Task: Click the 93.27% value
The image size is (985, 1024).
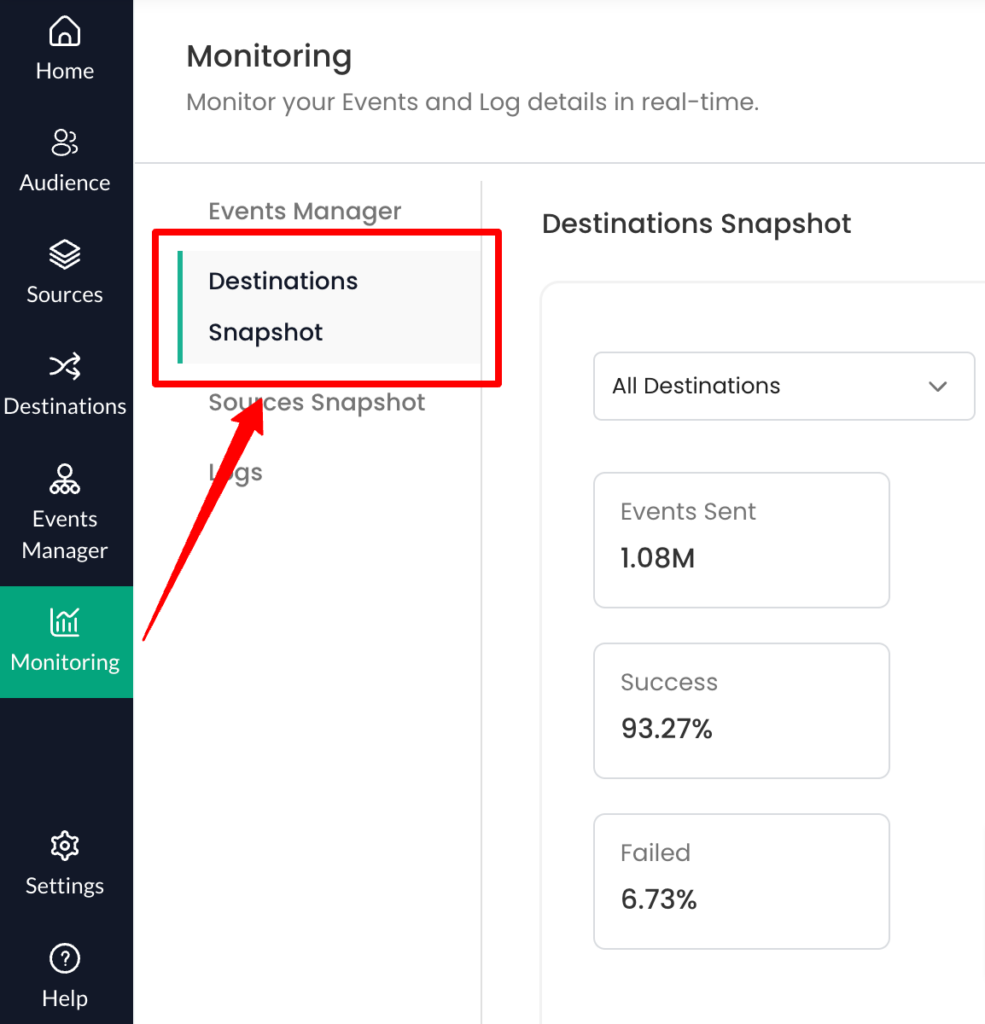Action: 666,729
